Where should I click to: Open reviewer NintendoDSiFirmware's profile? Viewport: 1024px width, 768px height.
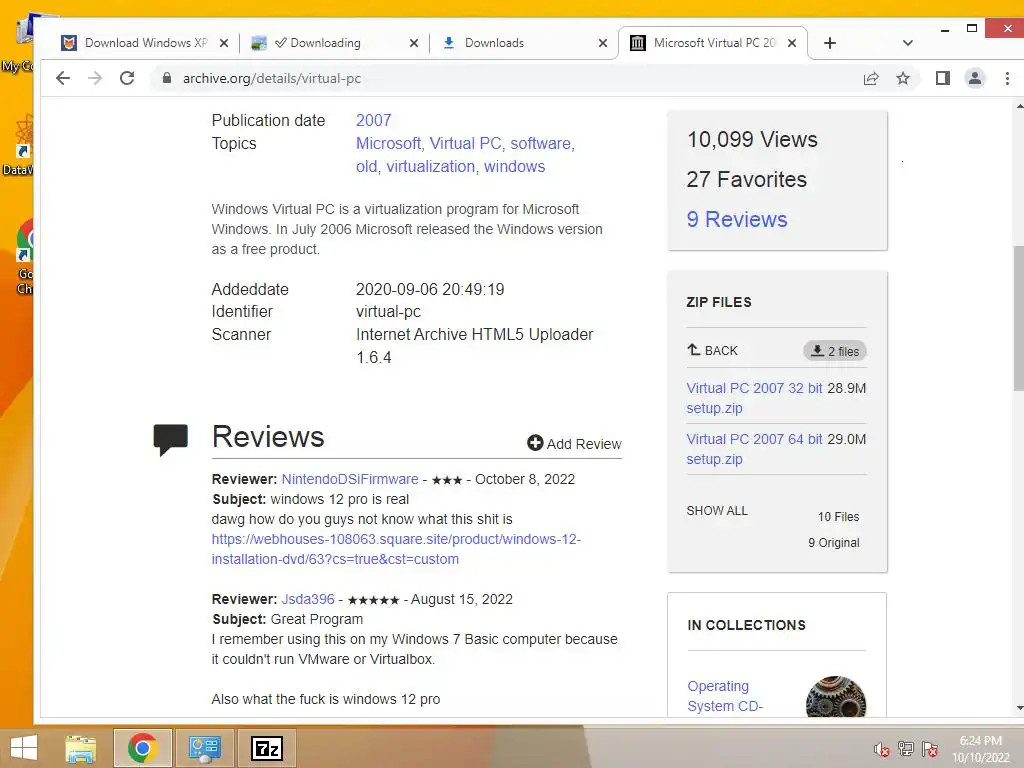pos(350,479)
